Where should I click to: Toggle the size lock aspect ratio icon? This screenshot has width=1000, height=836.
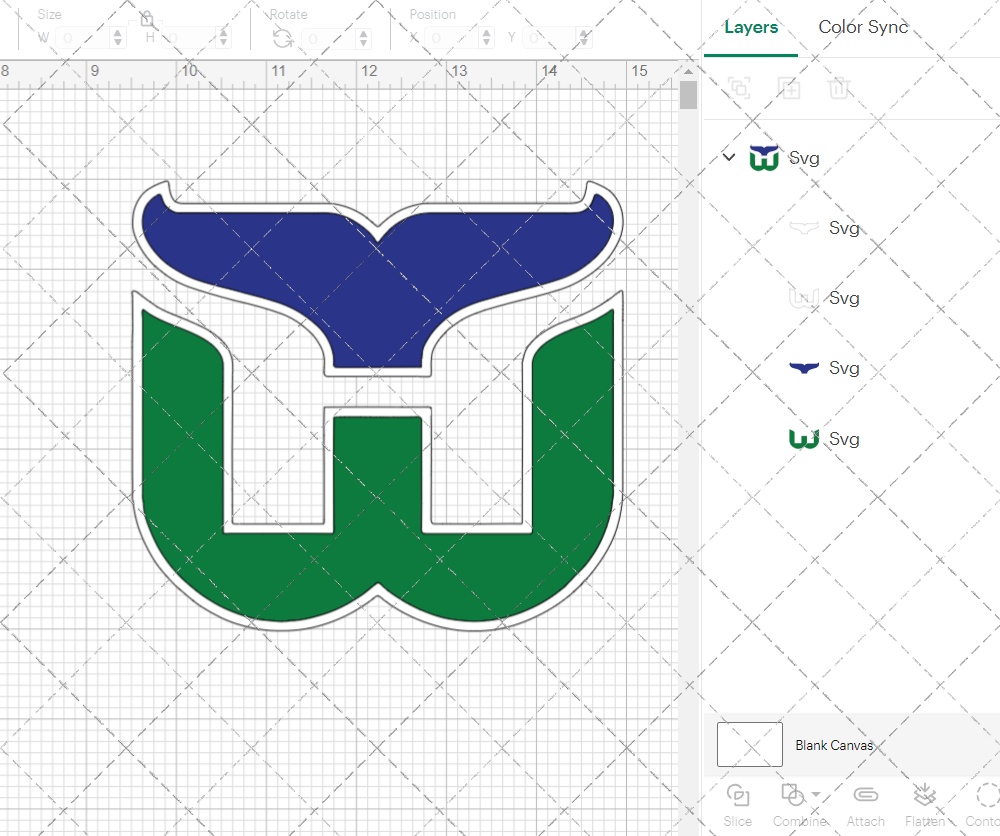click(147, 18)
